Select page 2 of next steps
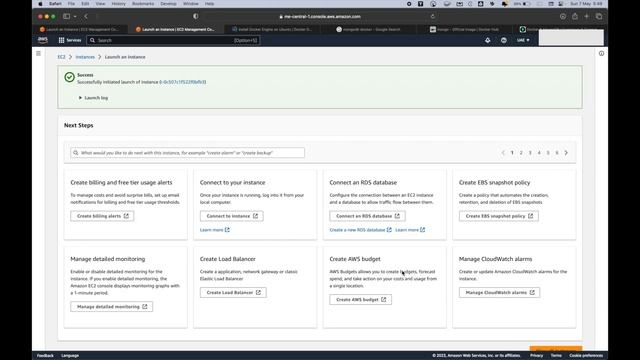This screenshot has width=640, height=360. [x=521, y=153]
